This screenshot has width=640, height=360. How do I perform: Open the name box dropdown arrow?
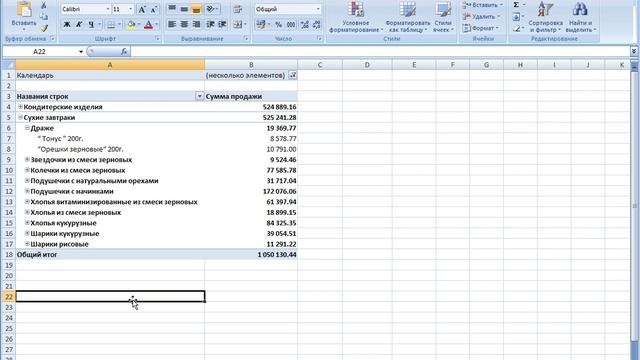(x=81, y=51)
